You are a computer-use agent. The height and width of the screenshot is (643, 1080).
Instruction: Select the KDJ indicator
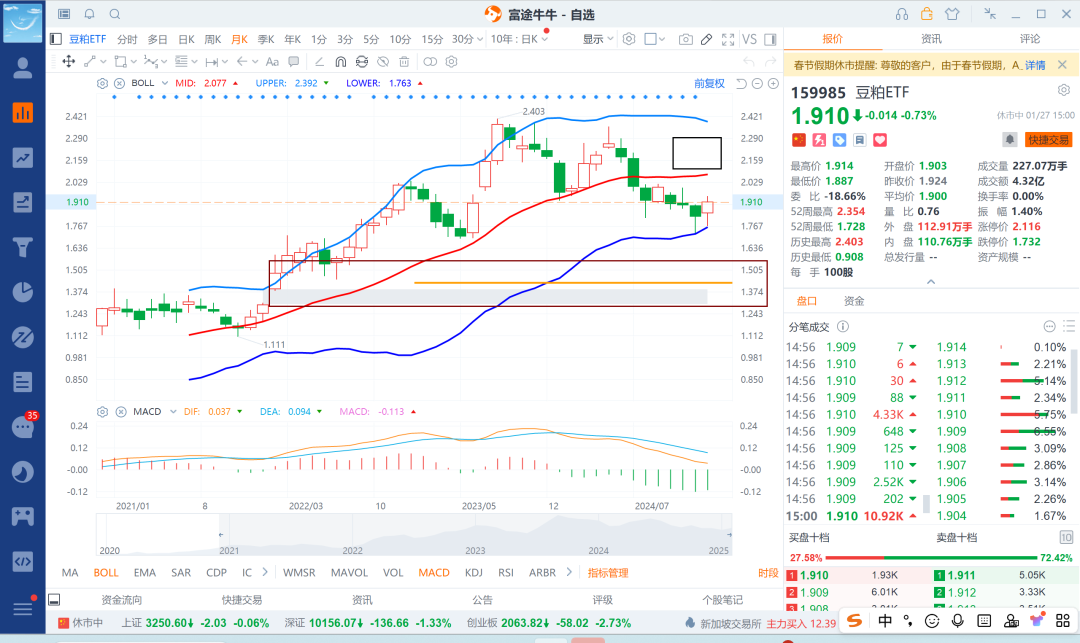[474, 573]
